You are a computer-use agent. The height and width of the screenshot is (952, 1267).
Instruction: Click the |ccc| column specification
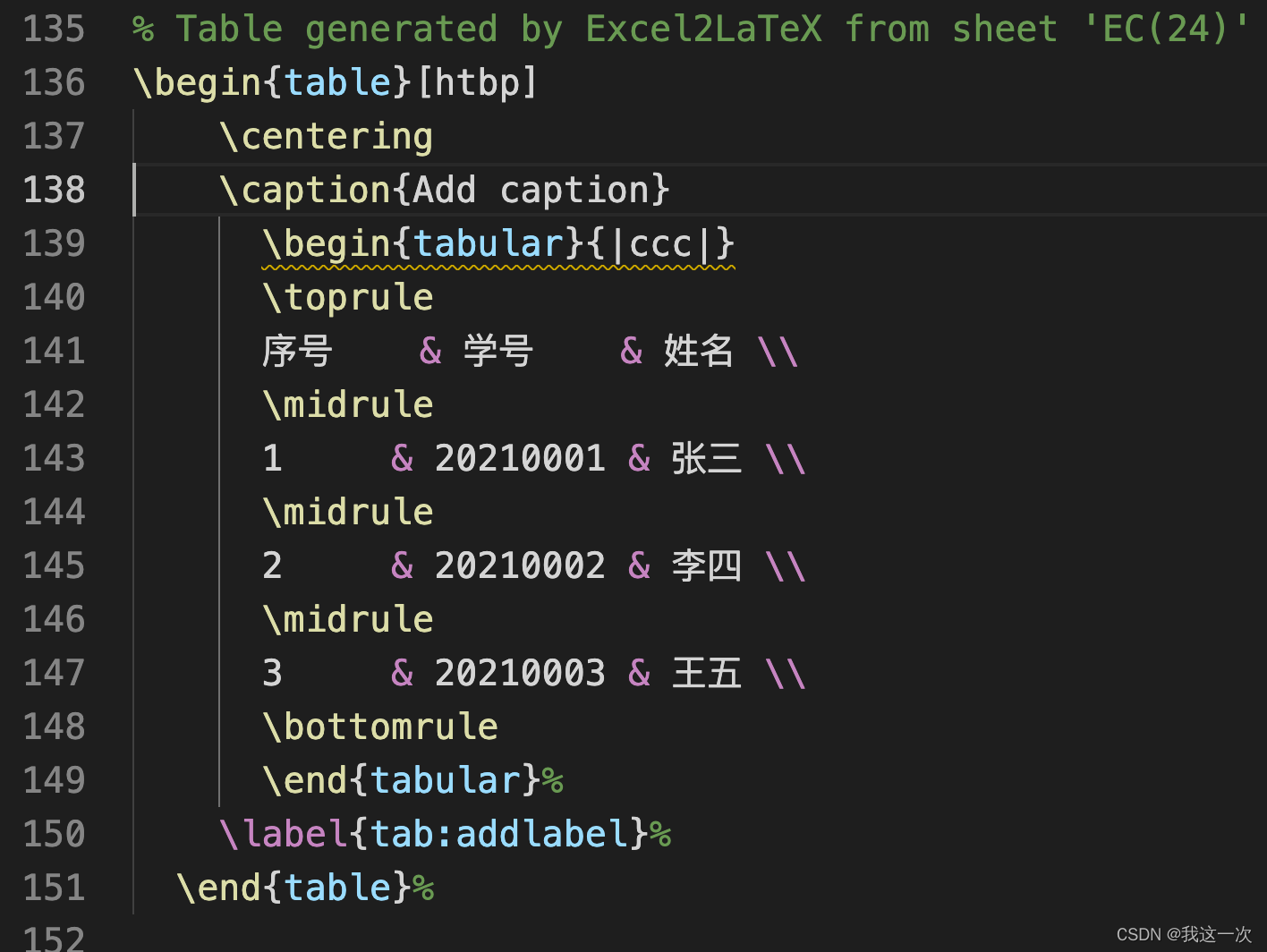[660, 243]
